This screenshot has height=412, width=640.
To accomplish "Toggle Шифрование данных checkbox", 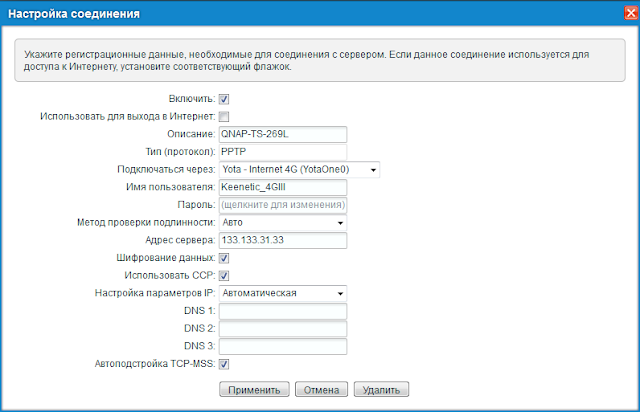I will coord(224,258).
